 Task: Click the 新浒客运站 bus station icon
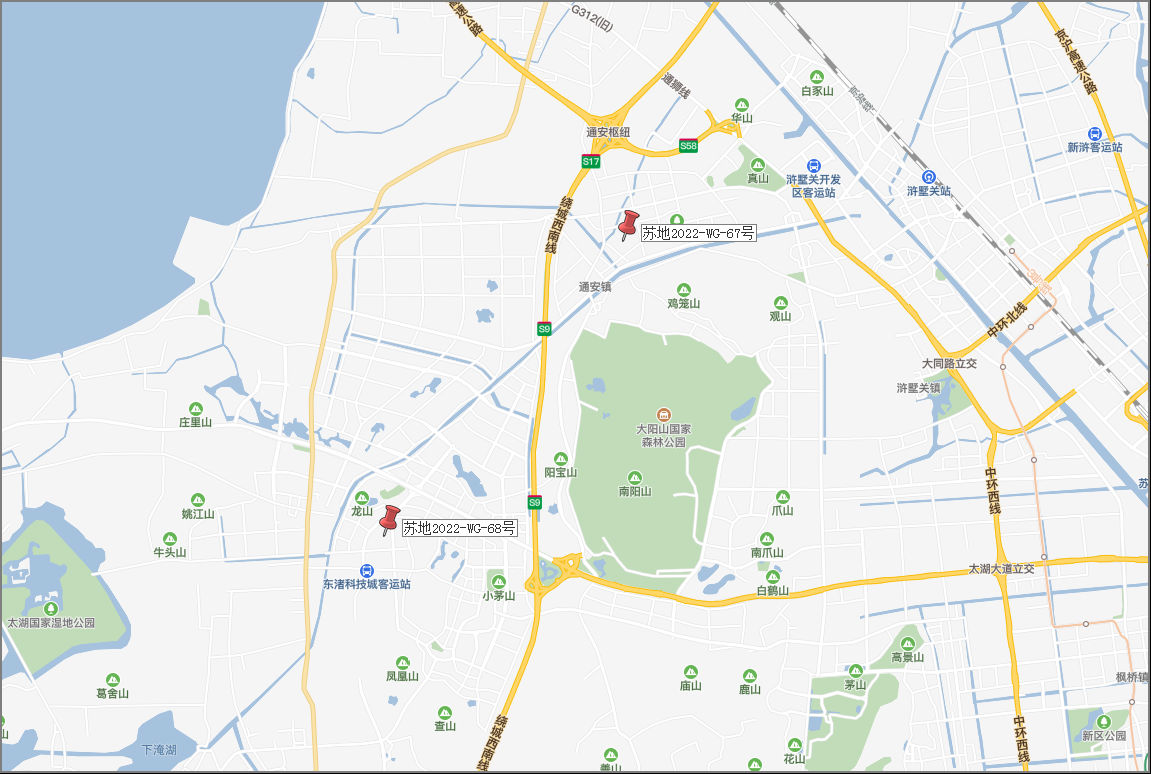[x=1094, y=134]
